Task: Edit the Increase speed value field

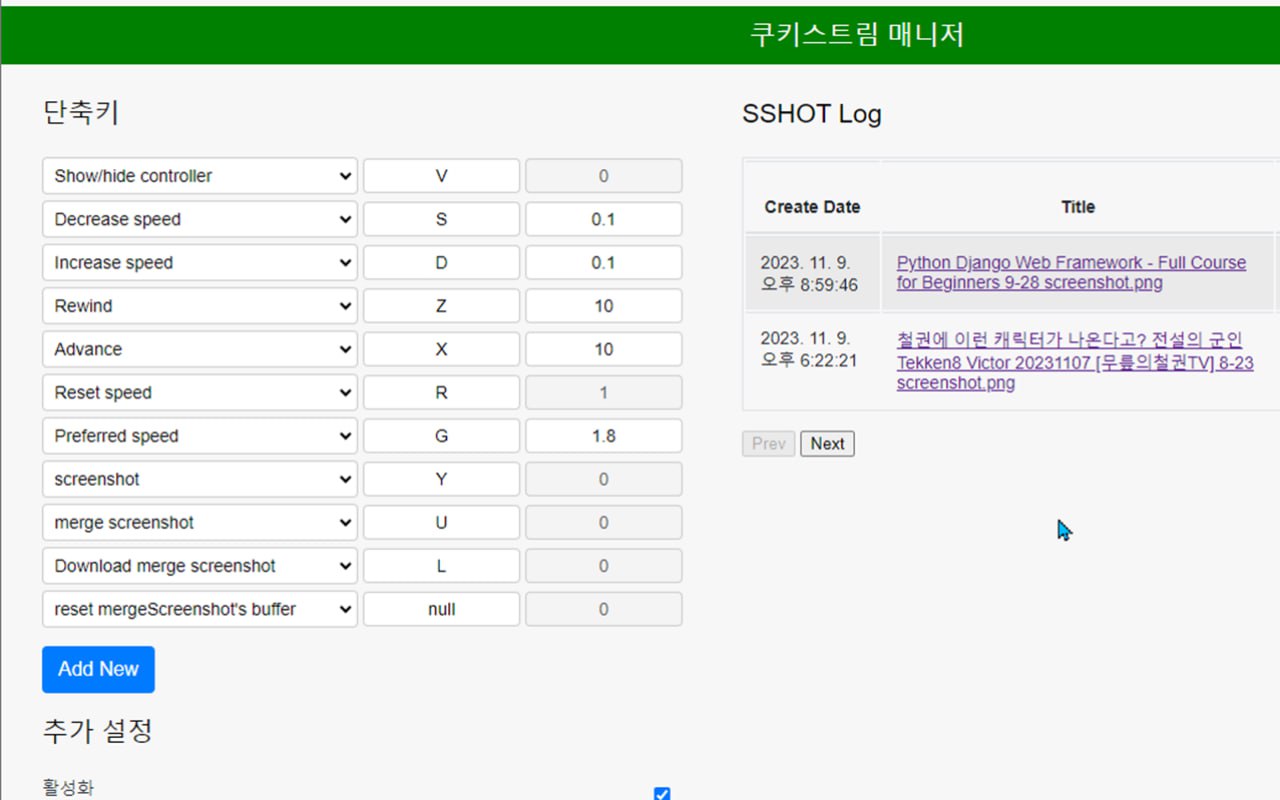Action: pos(604,263)
